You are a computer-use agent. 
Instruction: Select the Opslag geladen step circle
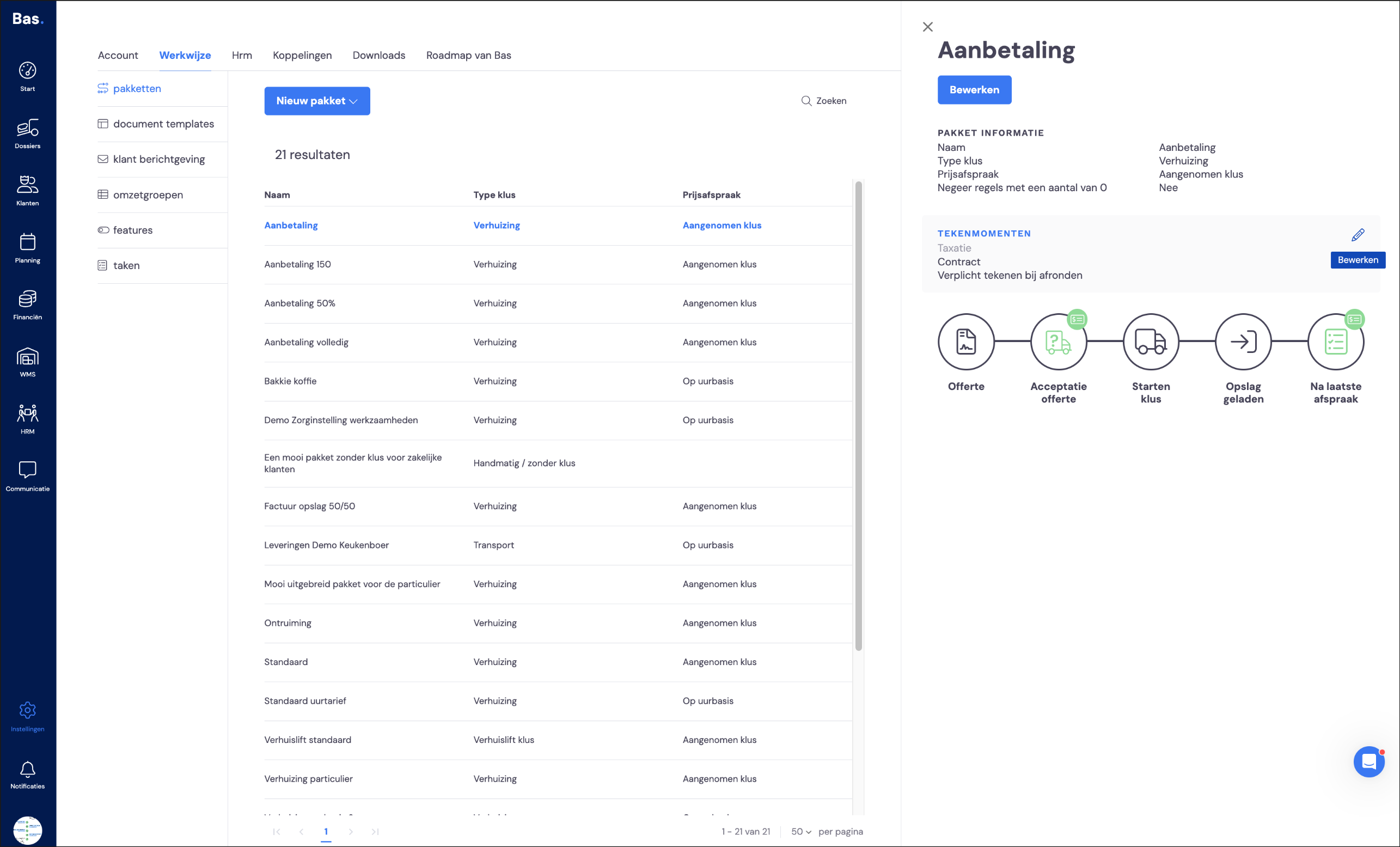[1243, 342]
